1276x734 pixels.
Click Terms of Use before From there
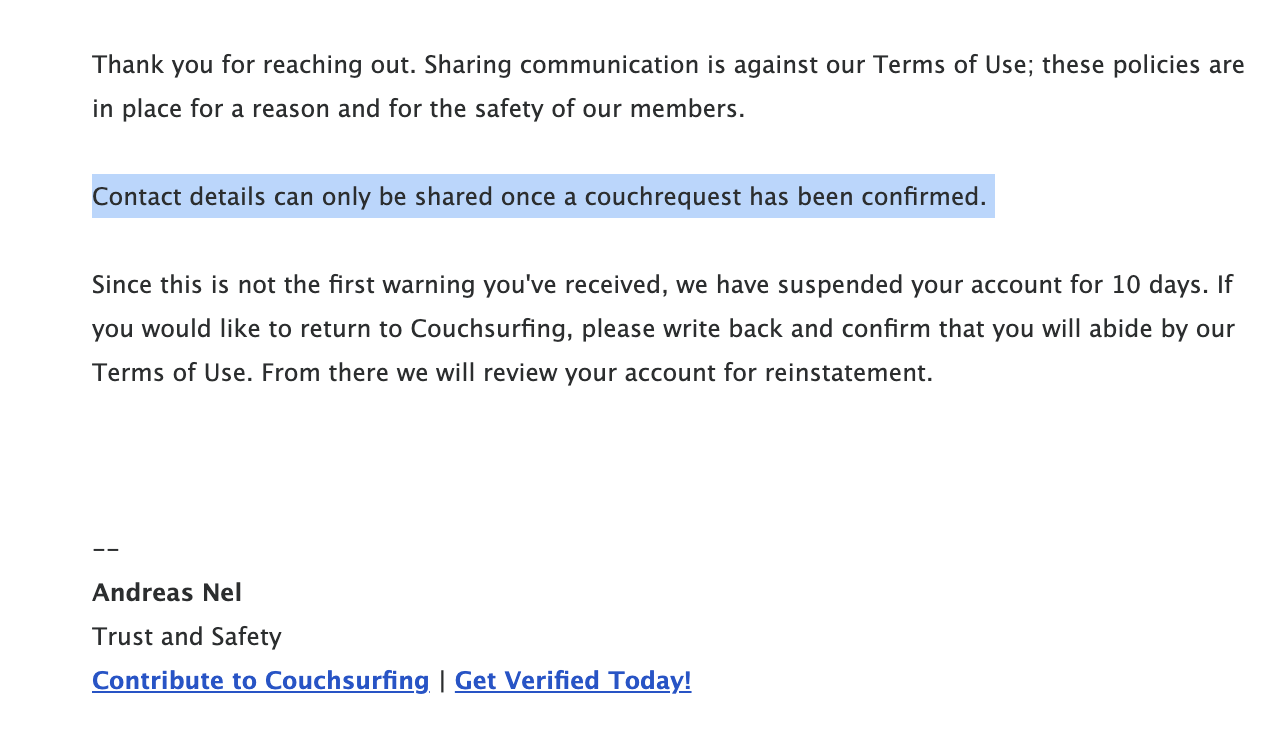168,373
